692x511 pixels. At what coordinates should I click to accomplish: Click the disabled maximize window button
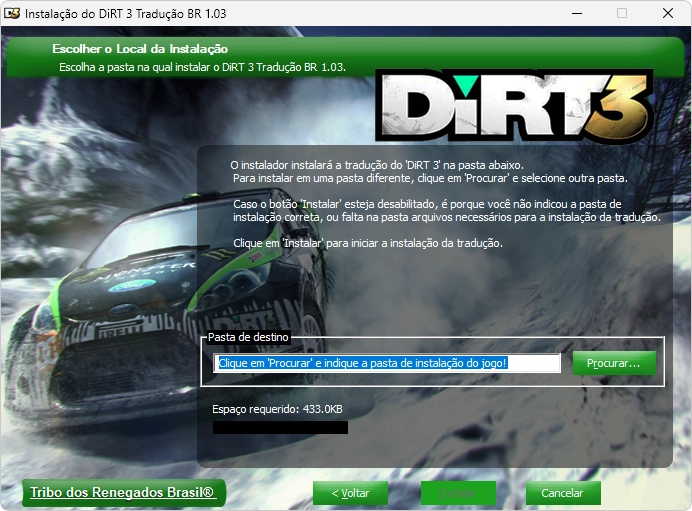[622, 13]
